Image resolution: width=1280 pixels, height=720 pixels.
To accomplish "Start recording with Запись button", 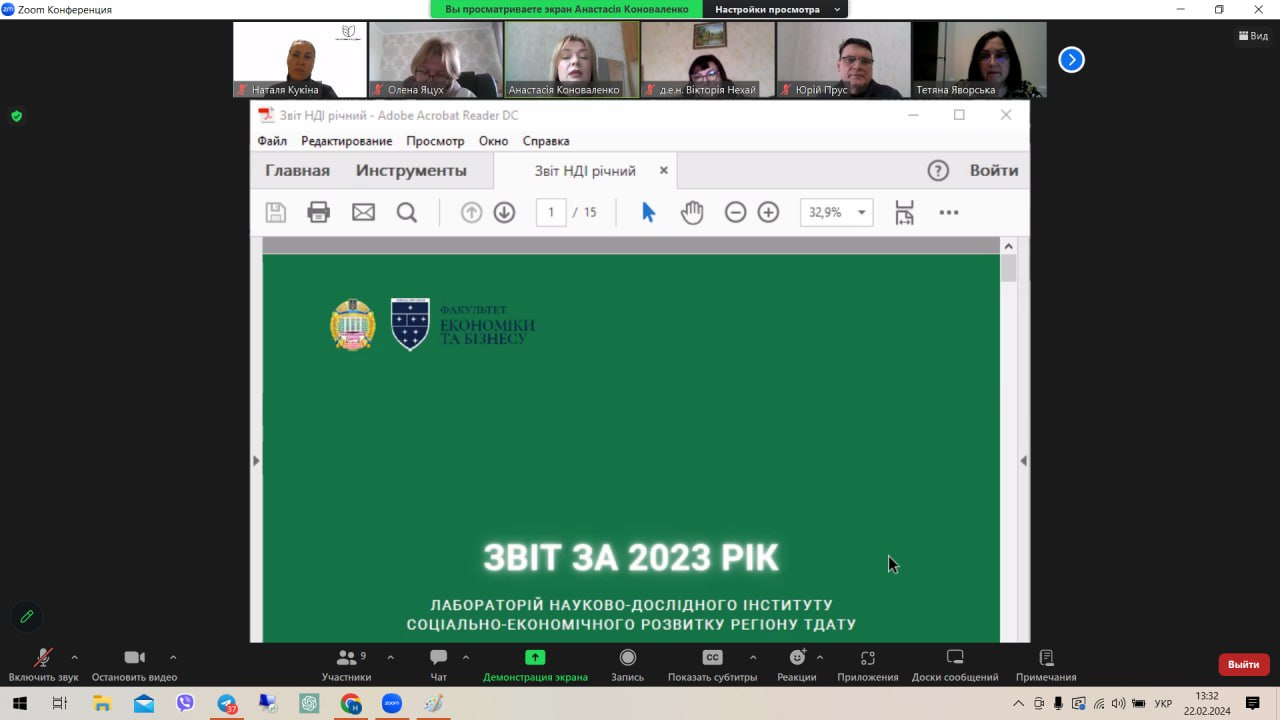I will click(x=628, y=664).
